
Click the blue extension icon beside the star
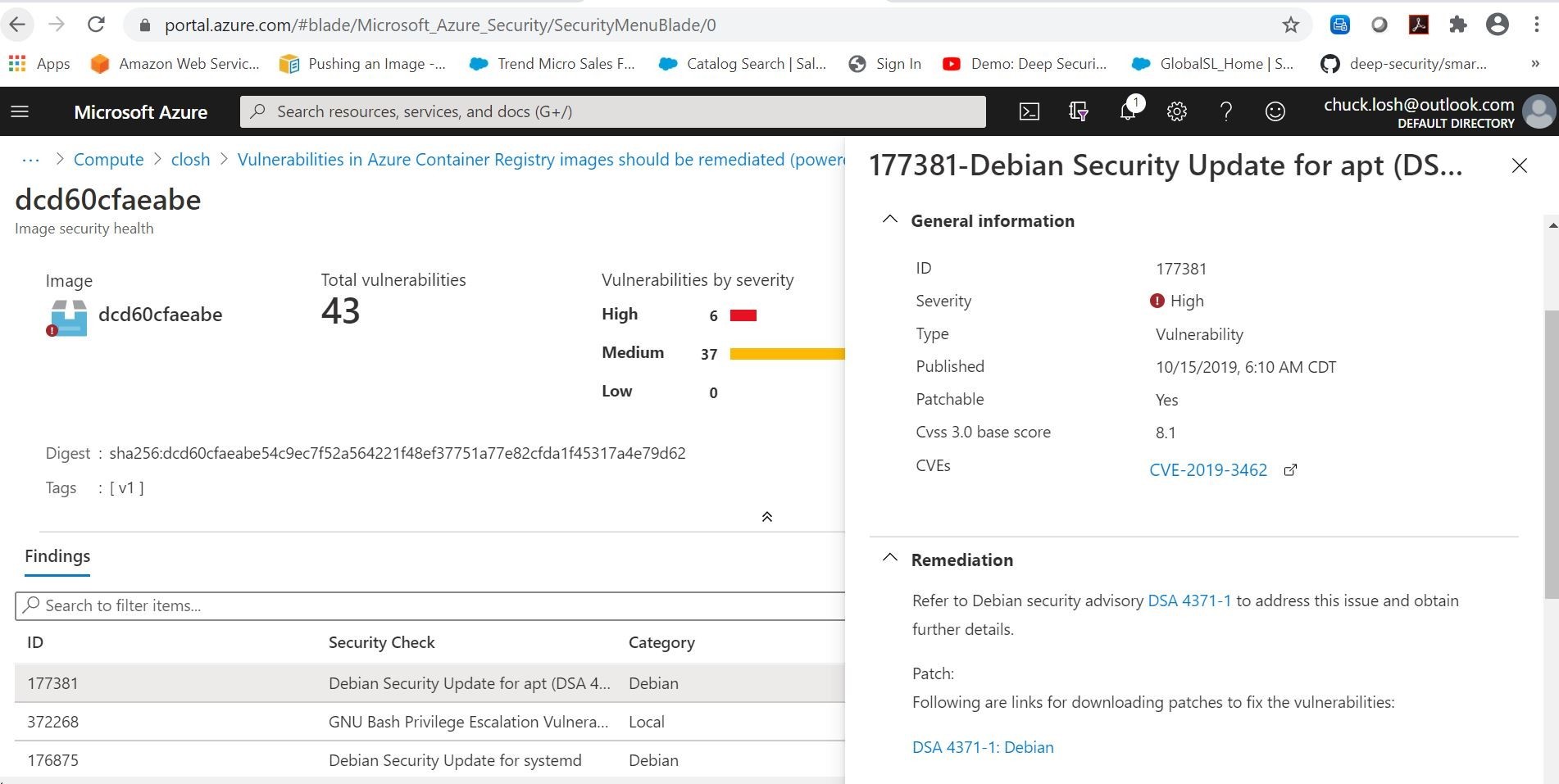[x=1340, y=25]
